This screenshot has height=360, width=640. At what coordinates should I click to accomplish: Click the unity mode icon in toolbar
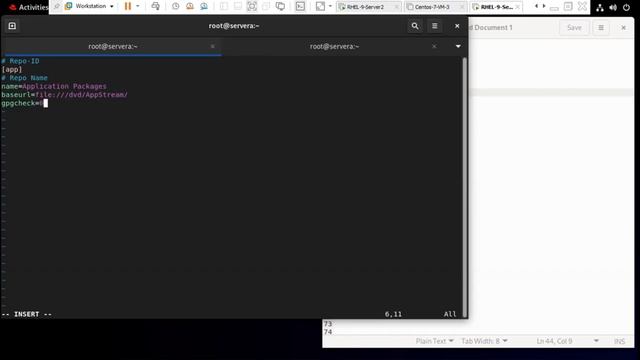(266, 6)
